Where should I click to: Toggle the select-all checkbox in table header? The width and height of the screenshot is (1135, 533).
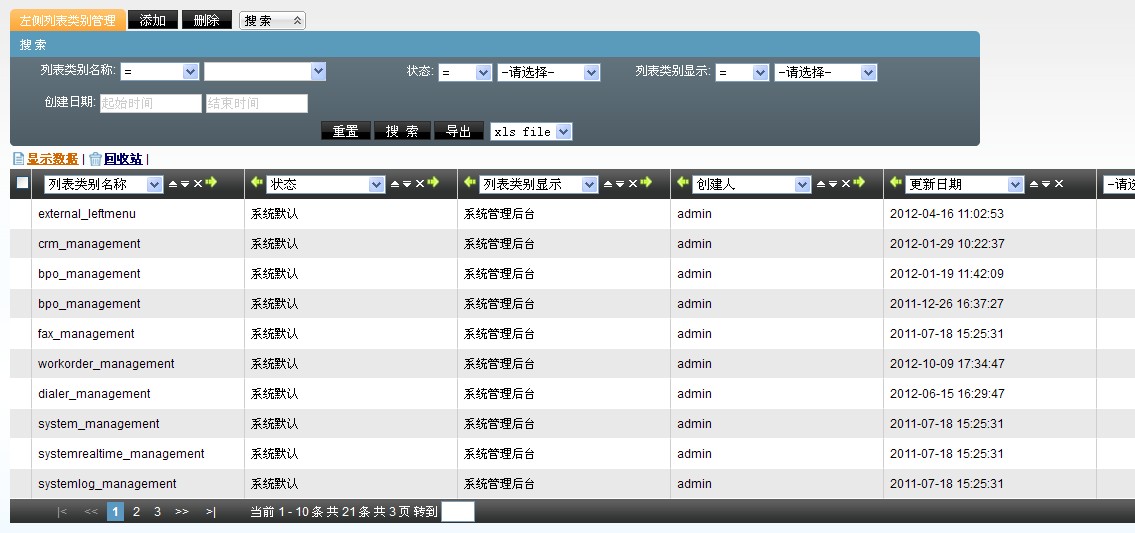click(22, 183)
